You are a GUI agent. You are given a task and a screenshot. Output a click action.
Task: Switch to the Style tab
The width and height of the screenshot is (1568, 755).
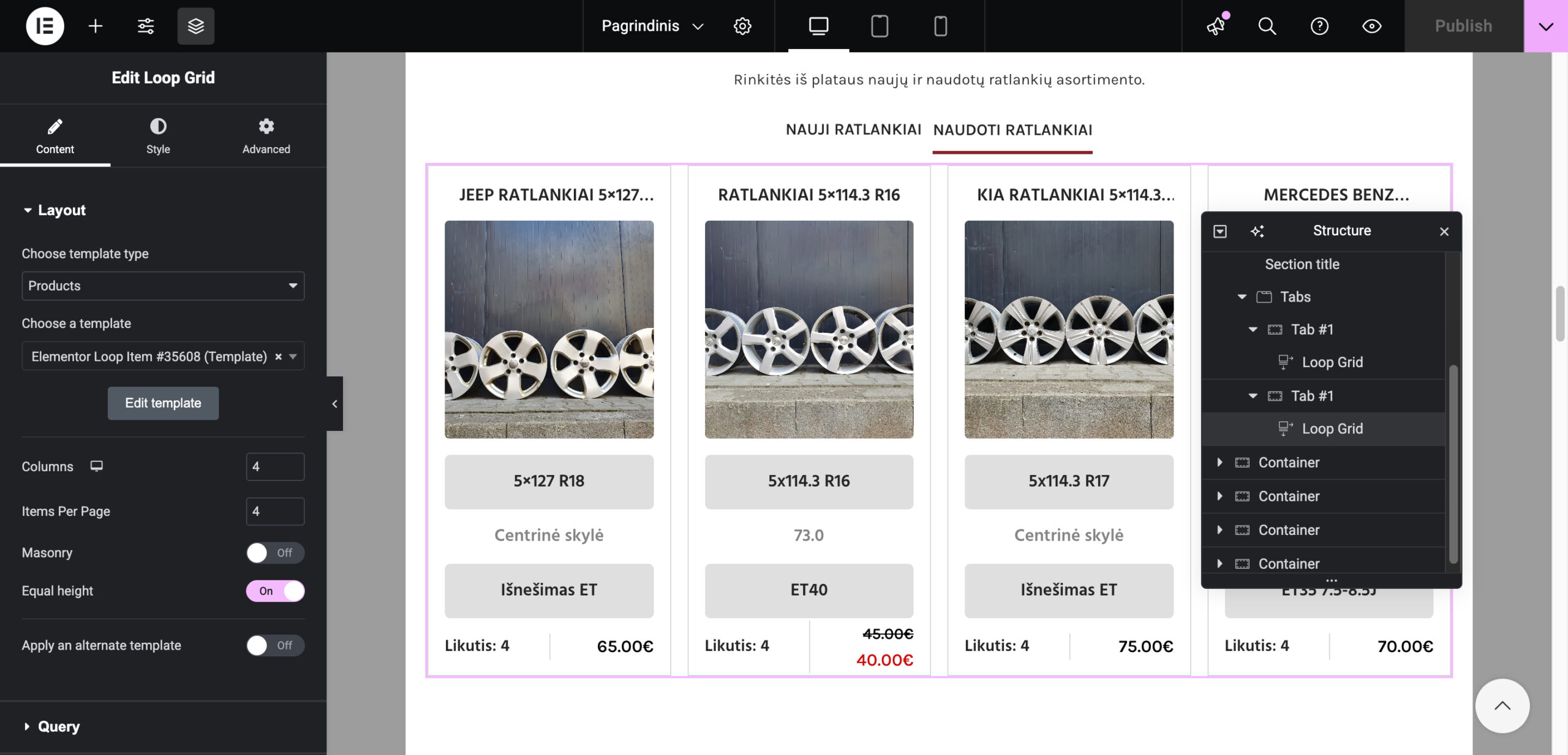158,135
